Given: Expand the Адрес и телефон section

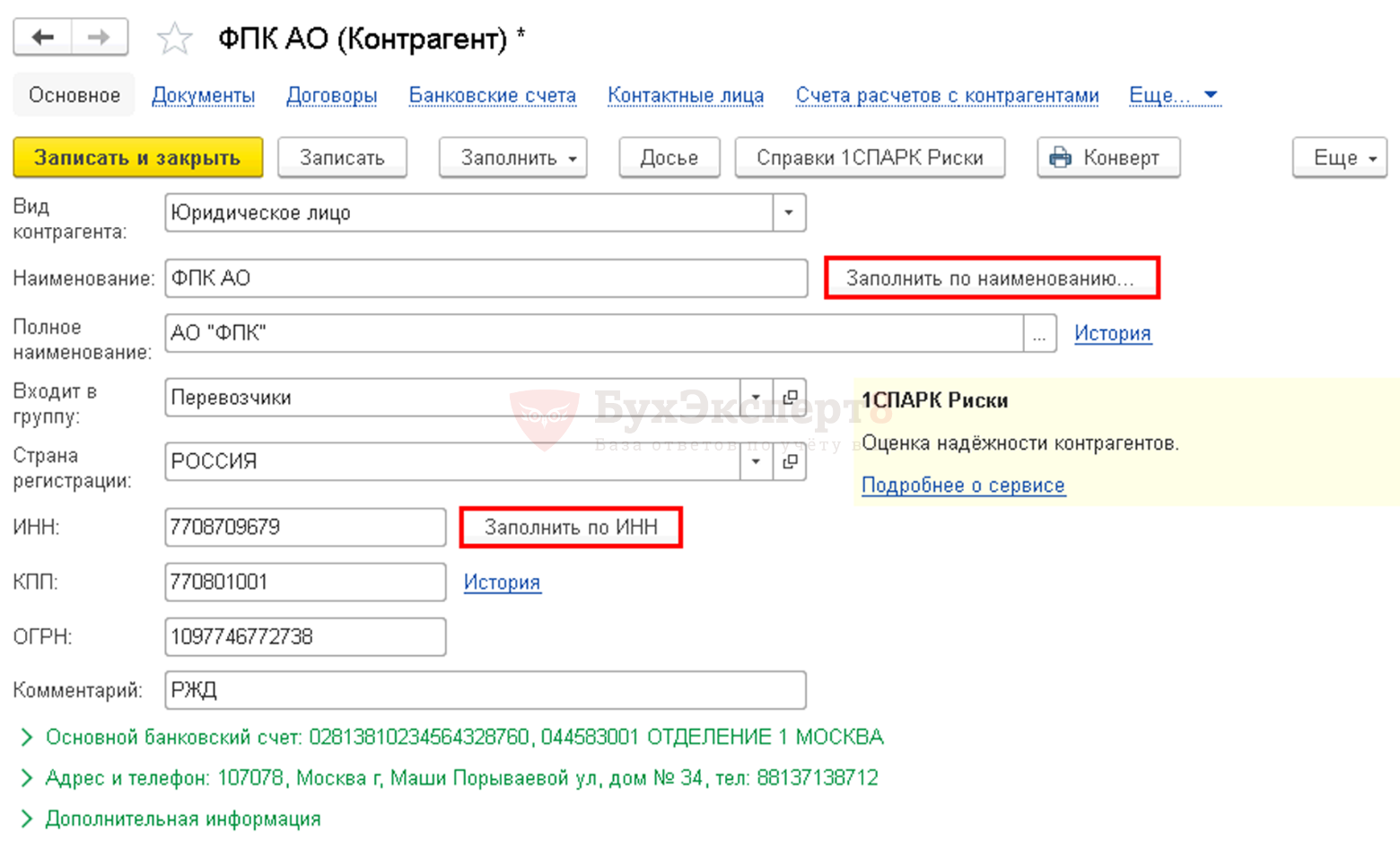Looking at the screenshot, I should (x=26, y=778).
